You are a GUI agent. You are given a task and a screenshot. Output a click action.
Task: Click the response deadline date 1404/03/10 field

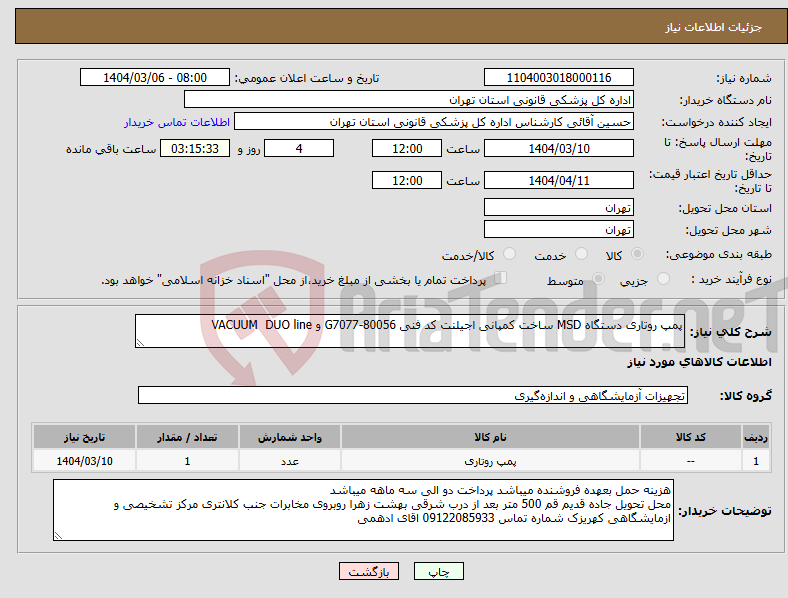[x=559, y=149]
